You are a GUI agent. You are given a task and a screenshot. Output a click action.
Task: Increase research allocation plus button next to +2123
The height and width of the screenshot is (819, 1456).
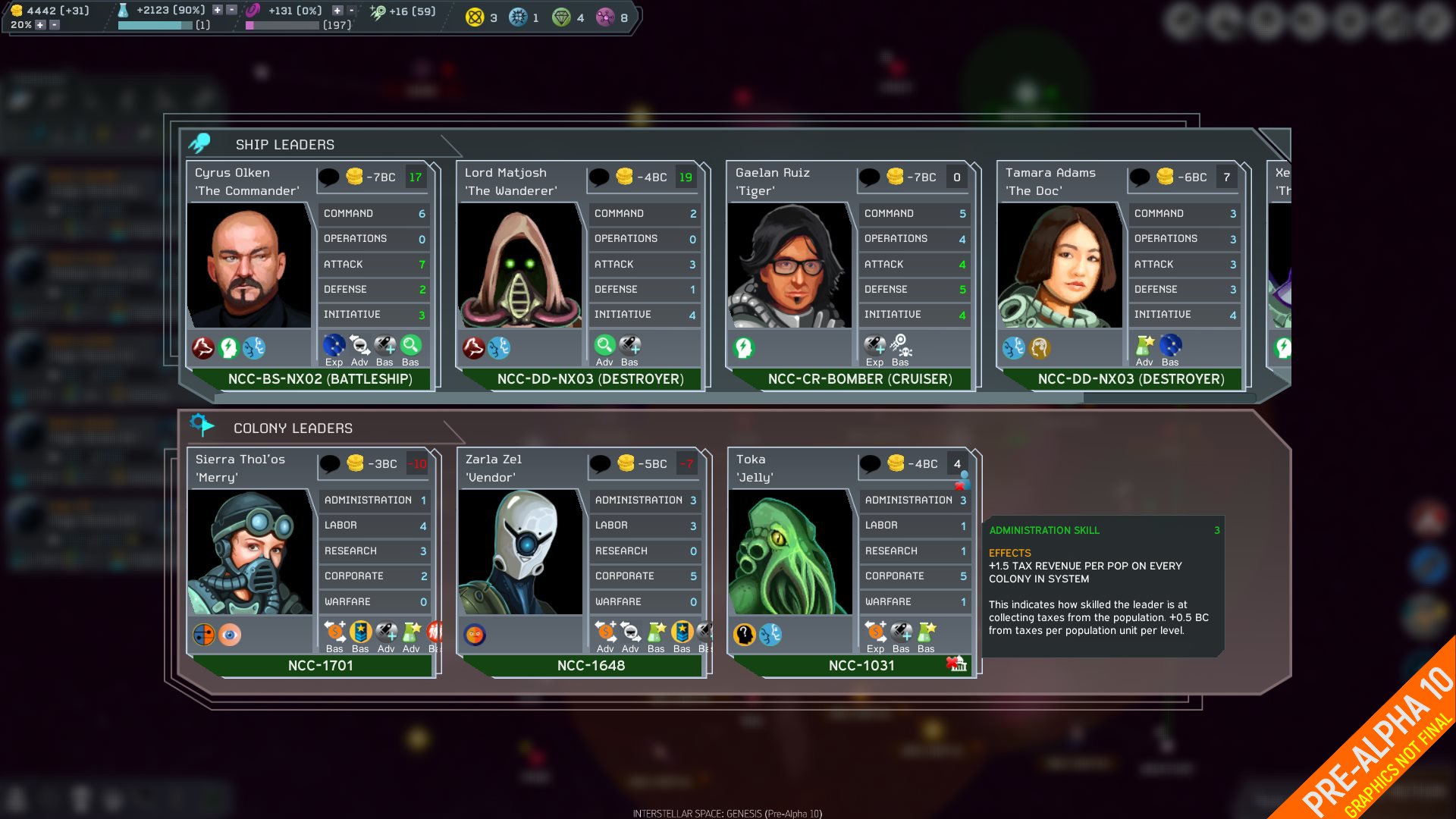click(x=218, y=11)
